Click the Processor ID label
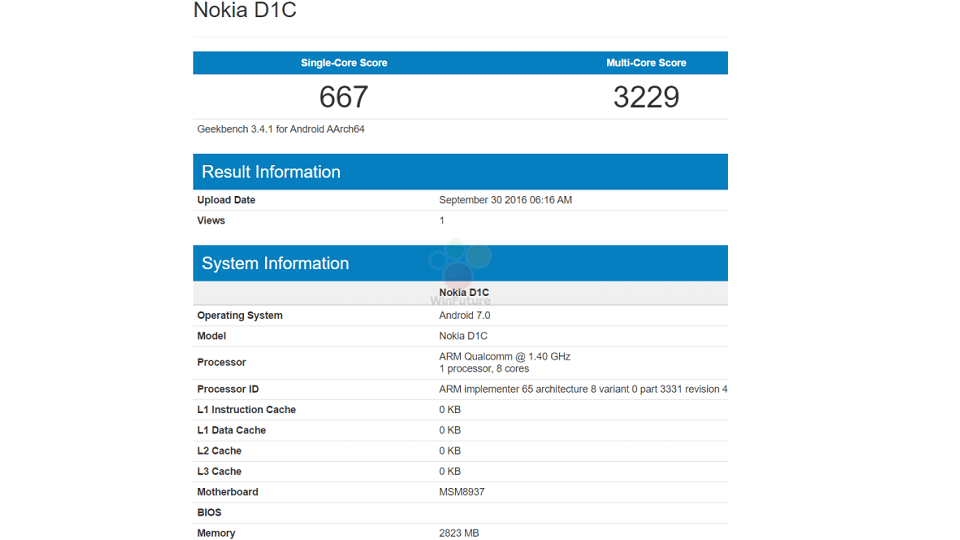 228,389
